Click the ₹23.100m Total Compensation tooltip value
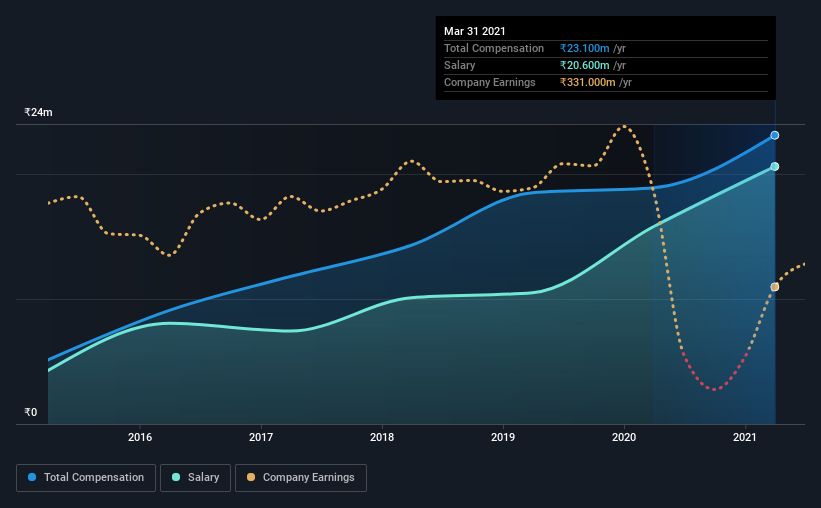821x508 pixels. pyautogui.click(x=584, y=48)
